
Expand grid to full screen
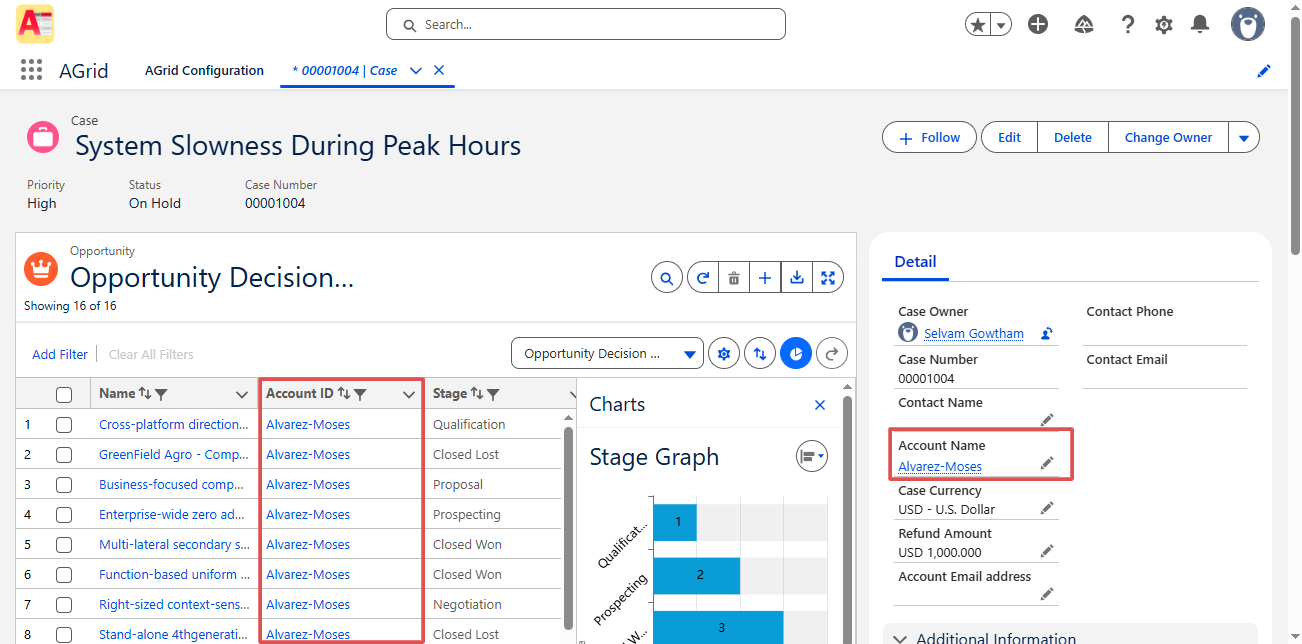coord(828,278)
